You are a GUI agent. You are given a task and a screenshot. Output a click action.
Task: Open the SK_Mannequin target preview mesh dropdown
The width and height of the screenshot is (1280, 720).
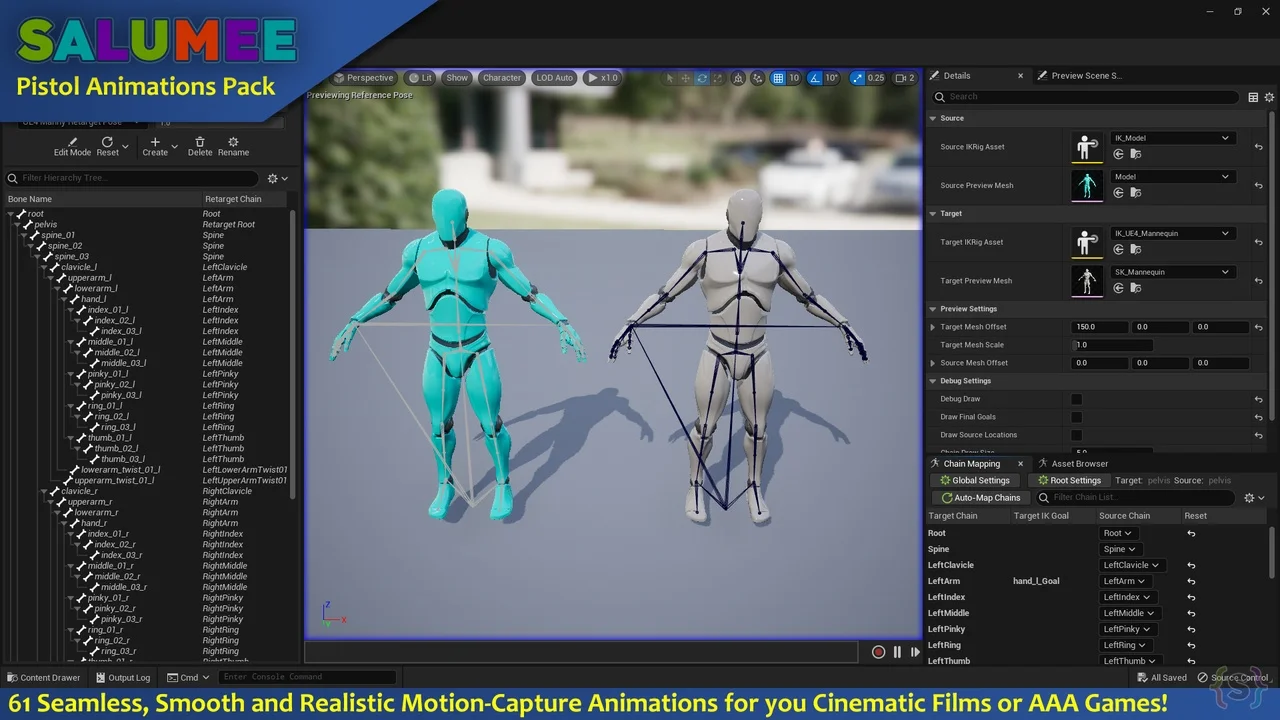point(1171,272)
